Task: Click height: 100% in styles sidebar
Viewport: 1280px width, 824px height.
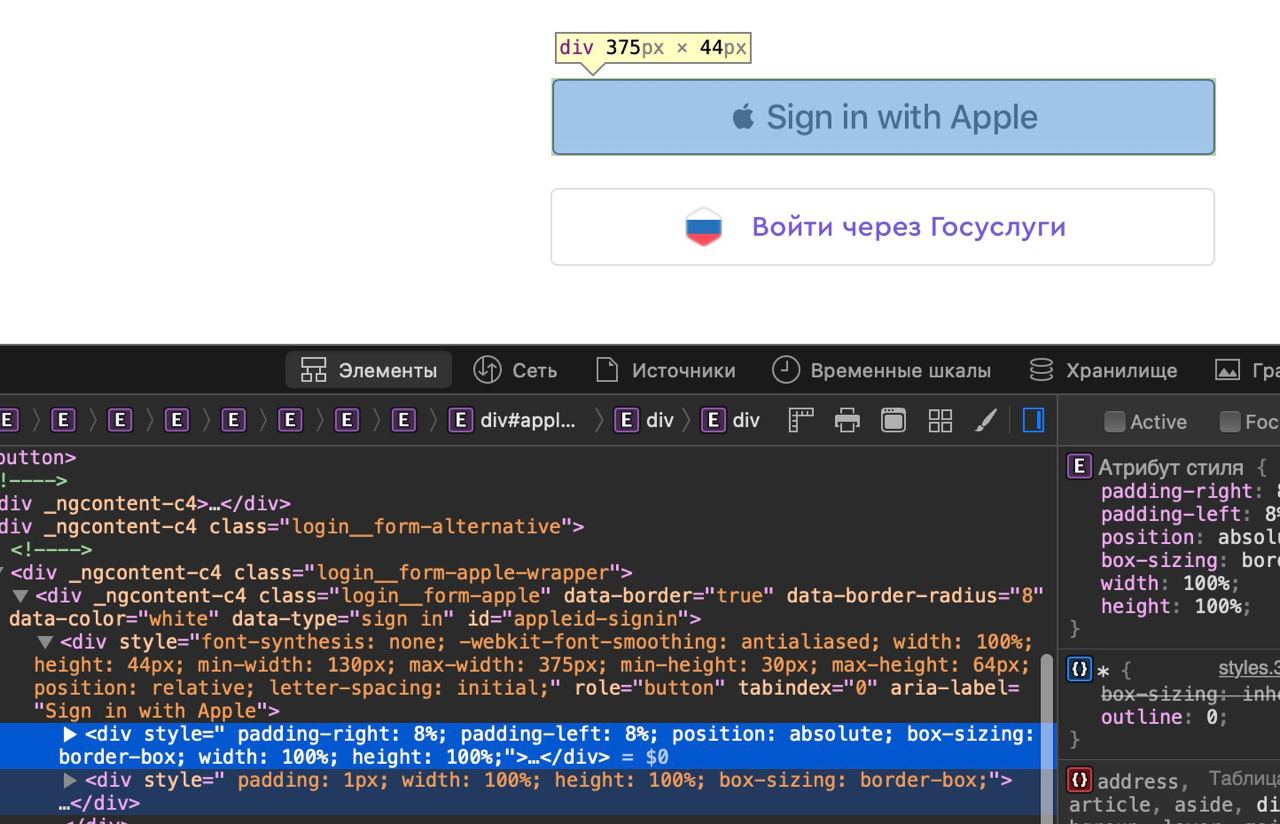Action: tap(1176, 606)
